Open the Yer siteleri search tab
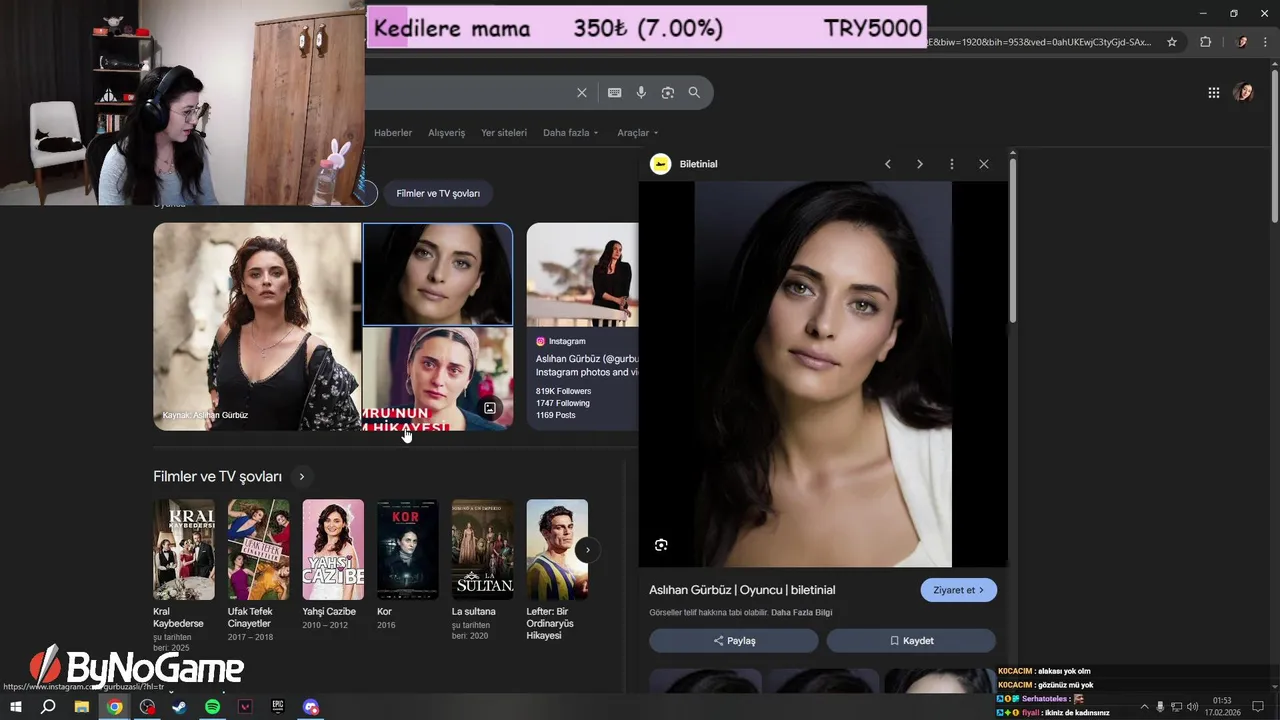Image resolution: width=1280 pixels, height=720 pixels. [504, 133]
